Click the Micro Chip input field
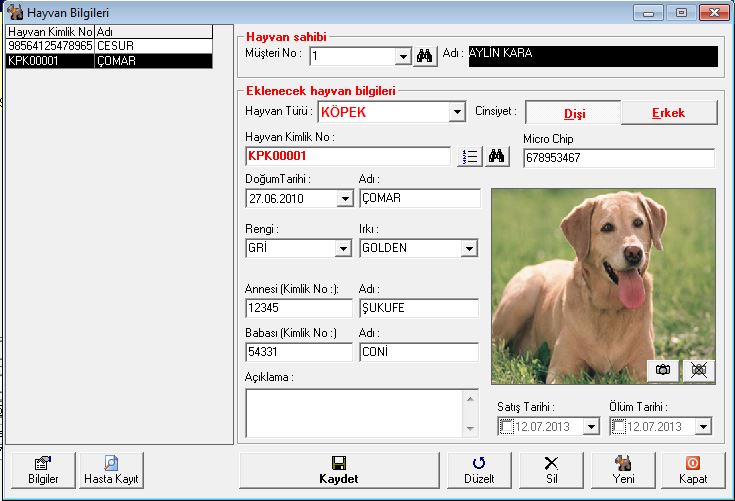The width and height of the screenshot is (735, 501). pos(619,158)
